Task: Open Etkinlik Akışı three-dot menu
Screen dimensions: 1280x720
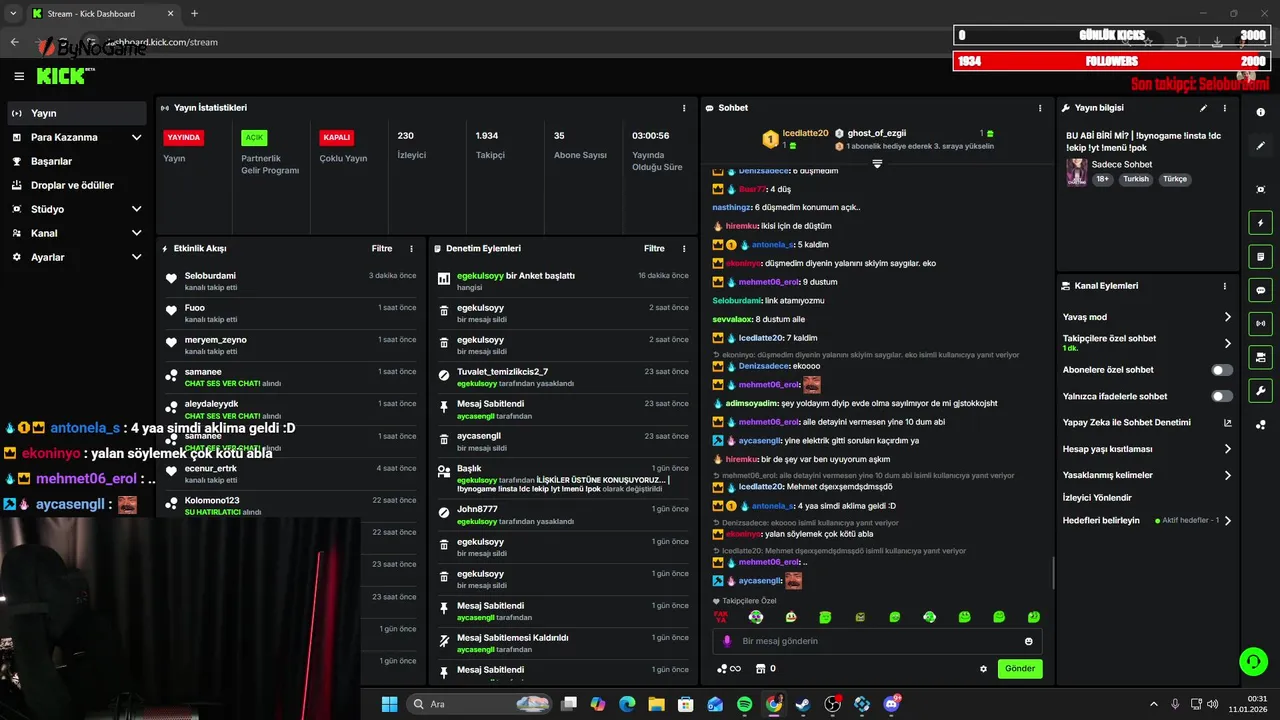Action: tap(411, 249)
